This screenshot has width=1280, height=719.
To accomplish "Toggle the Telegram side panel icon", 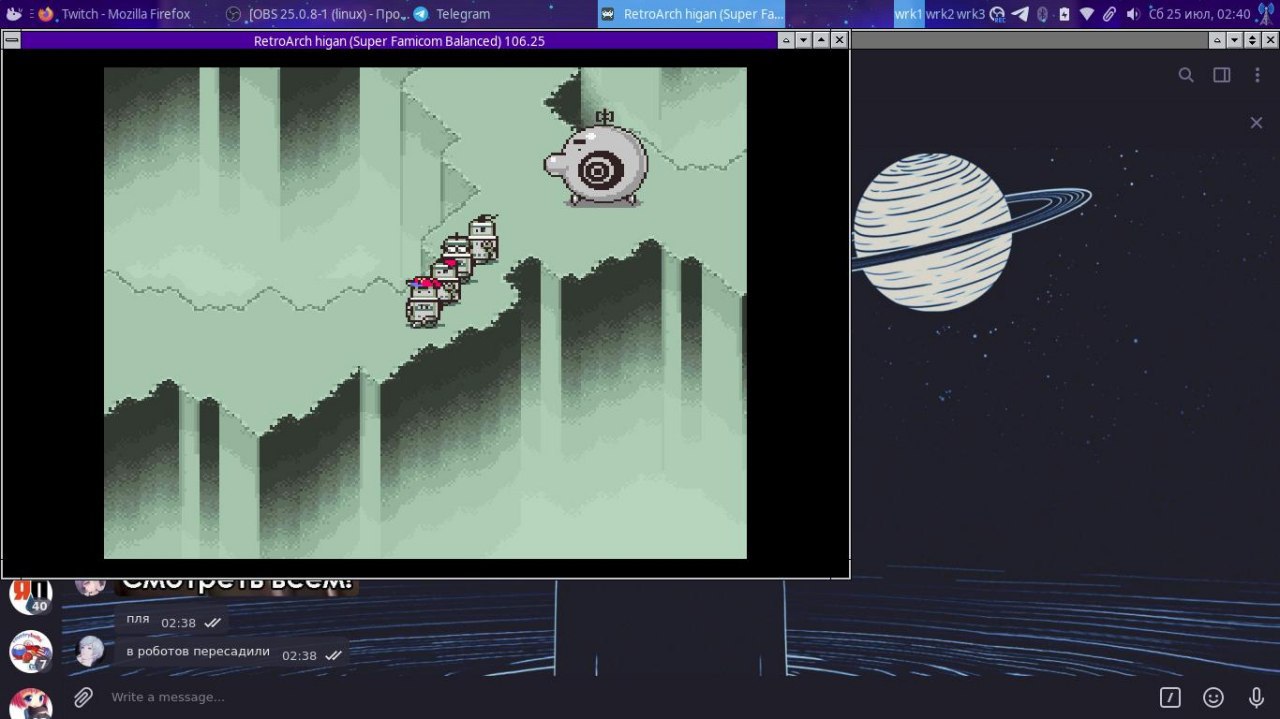I will point(1221,75).
